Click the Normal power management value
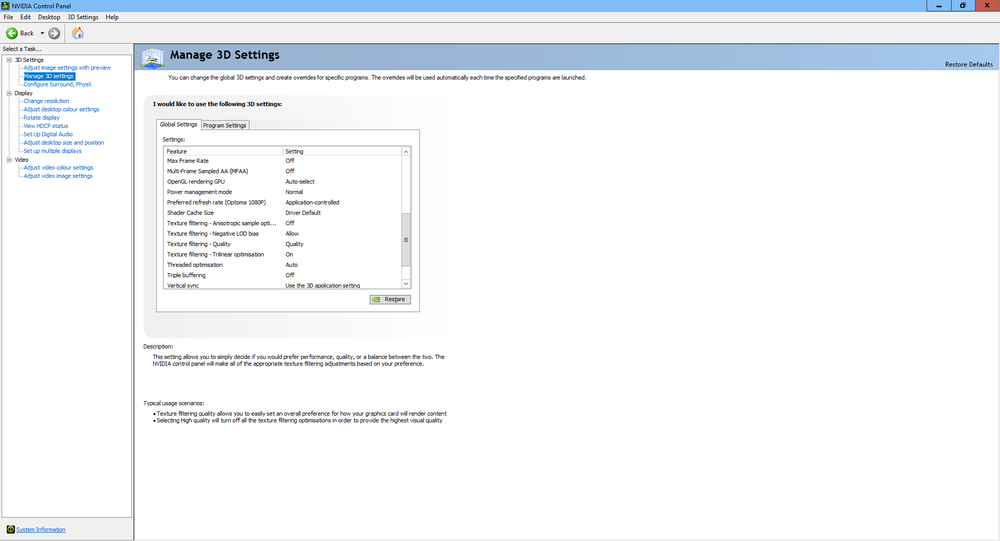This screenshot has width=1000, height=541. [x=294, y=192]
